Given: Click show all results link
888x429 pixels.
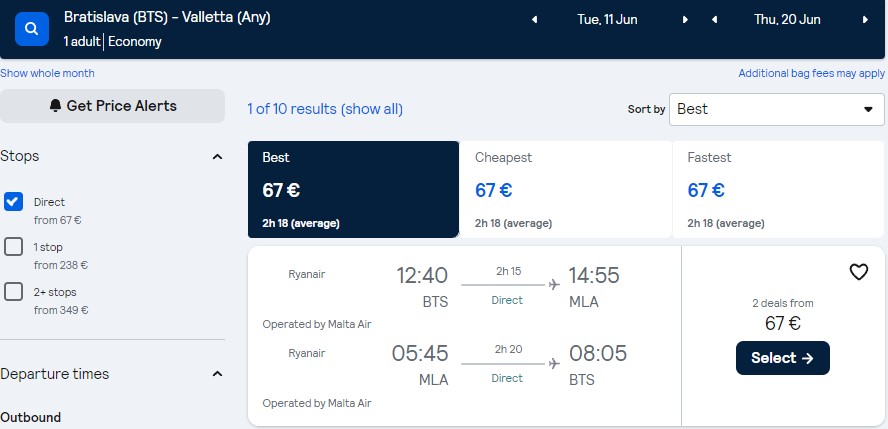Looking at the screenshot, I should pyautogui.click(x=372, y=109).
